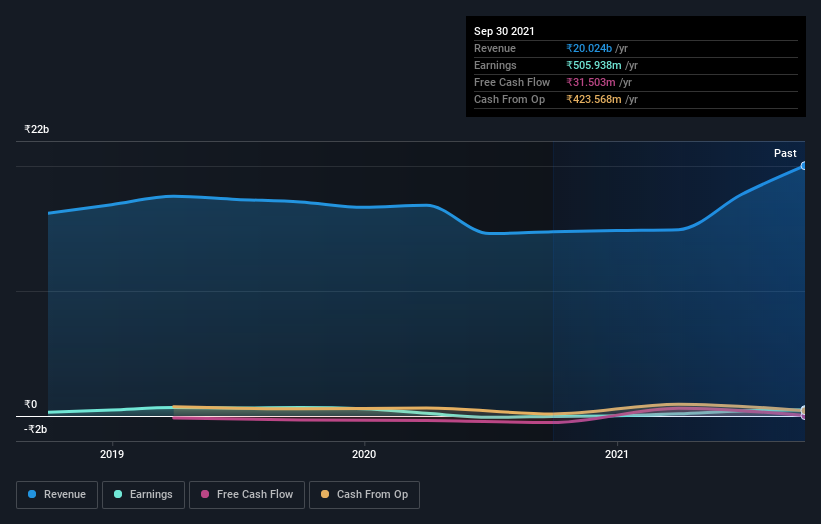This screenshot has width=821, height=524.
Task: Click the ₹31.503m free cash flow value
Action: coord(591,82)
